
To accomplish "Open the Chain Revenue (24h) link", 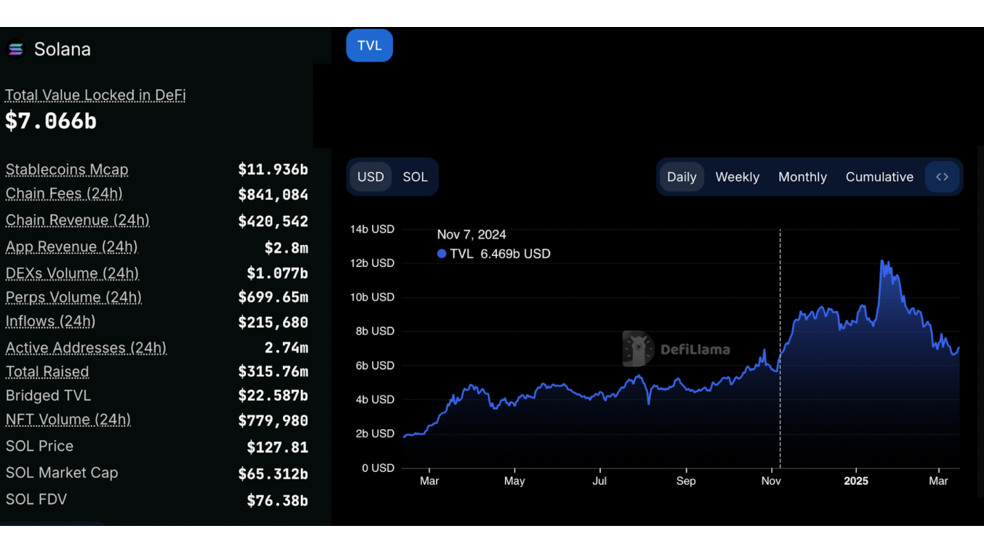I will 77,220.
